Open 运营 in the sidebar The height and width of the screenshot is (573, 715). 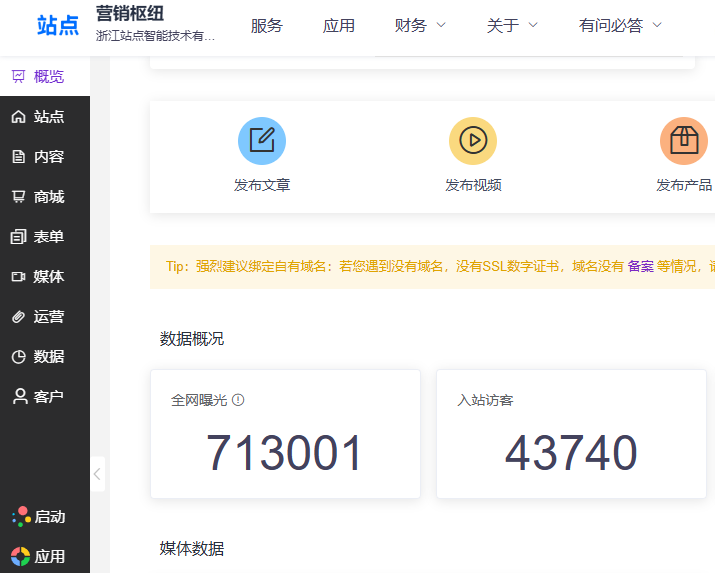(x=45, y=317)
